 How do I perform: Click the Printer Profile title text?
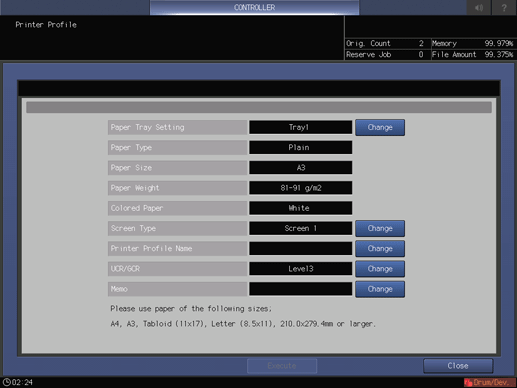46,25
